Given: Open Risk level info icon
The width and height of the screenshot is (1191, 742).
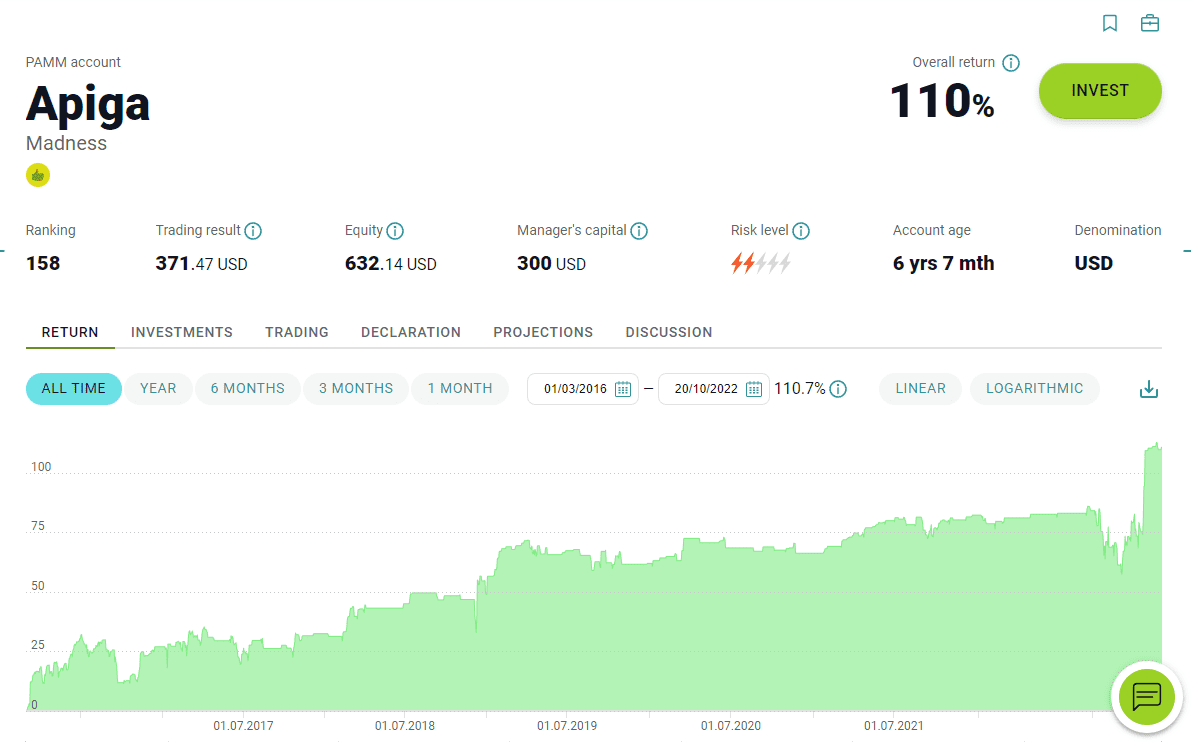Looking at the screenshot, I should click(801, 231).
